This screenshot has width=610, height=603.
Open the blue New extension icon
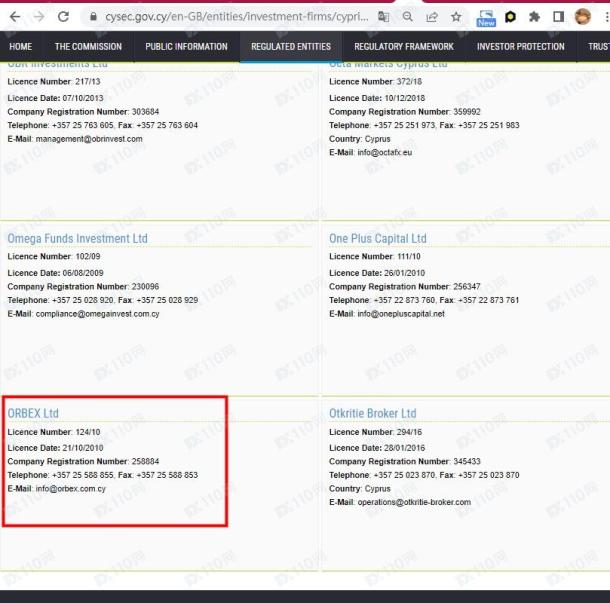[x=486, y=18]
